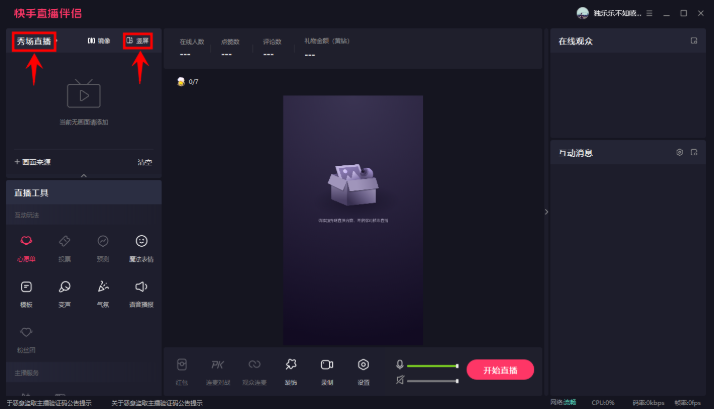This screenshot has width=714, height=409.
Task: Mute the microphone icon
Action: [399, 364]
